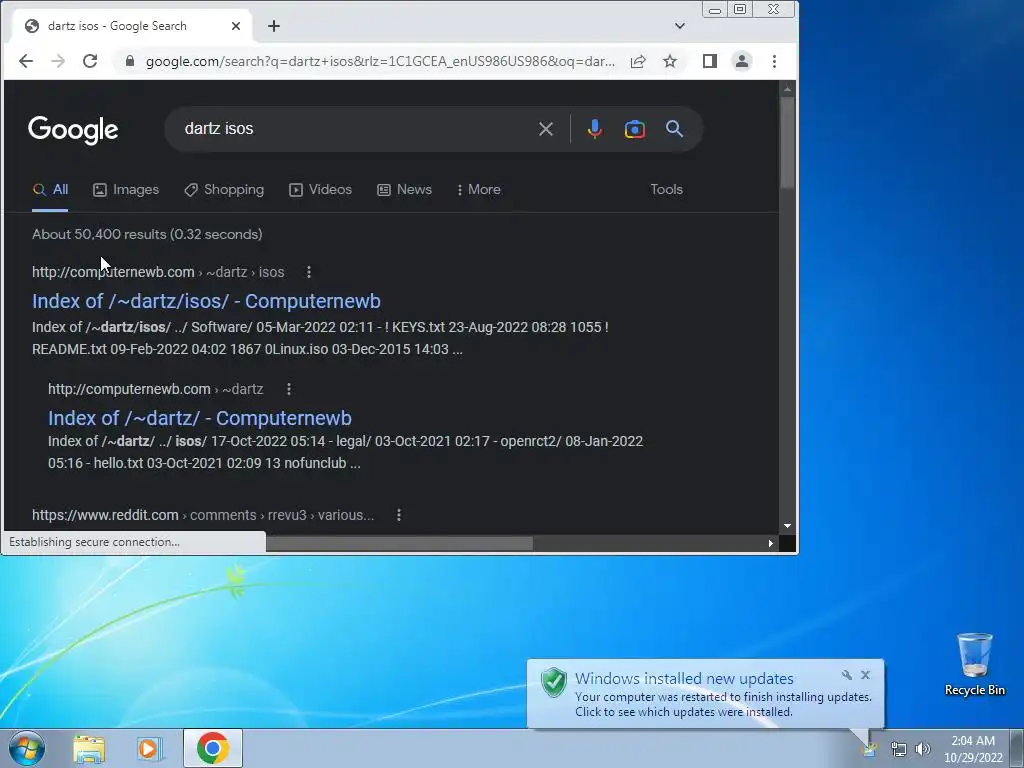The image size is (1024, 768).
Task: Open the Chrome profile avatar
Action: tap(742, 61)
